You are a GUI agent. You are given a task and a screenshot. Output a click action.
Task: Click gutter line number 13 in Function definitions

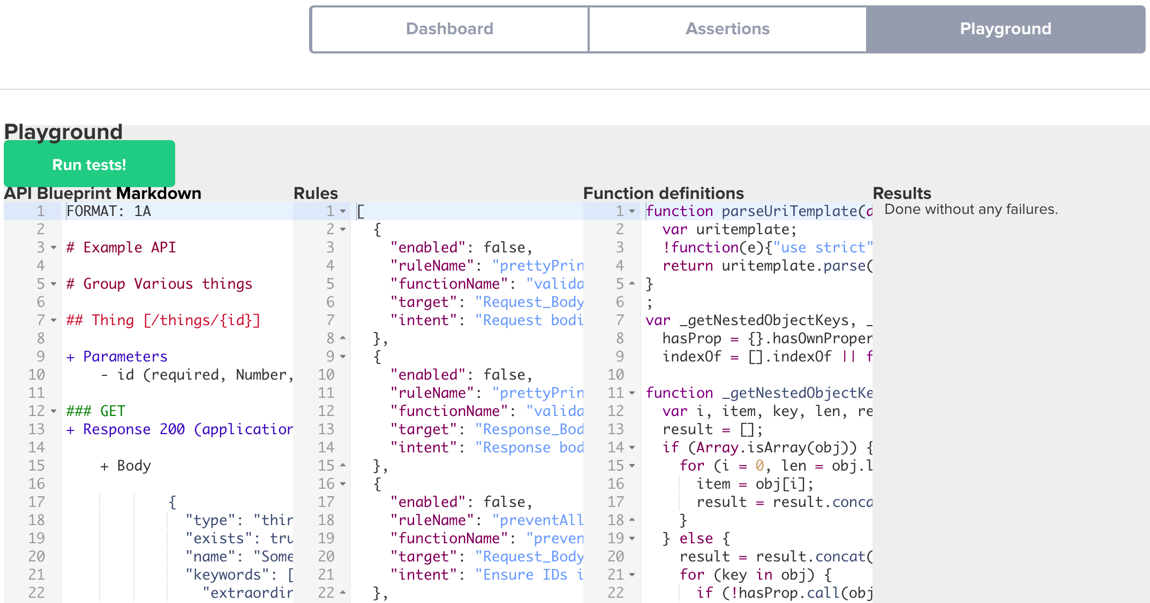point(616,429)
